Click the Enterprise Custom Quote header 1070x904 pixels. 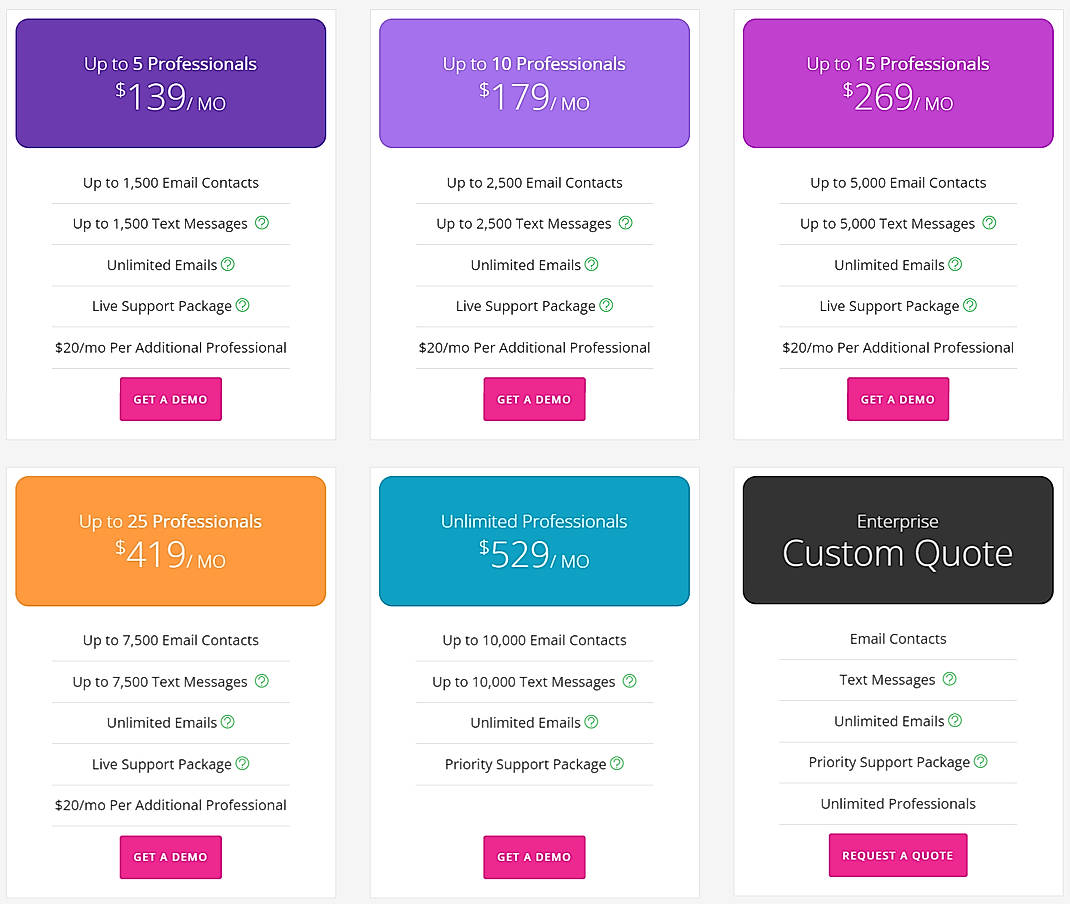point(897,540)
